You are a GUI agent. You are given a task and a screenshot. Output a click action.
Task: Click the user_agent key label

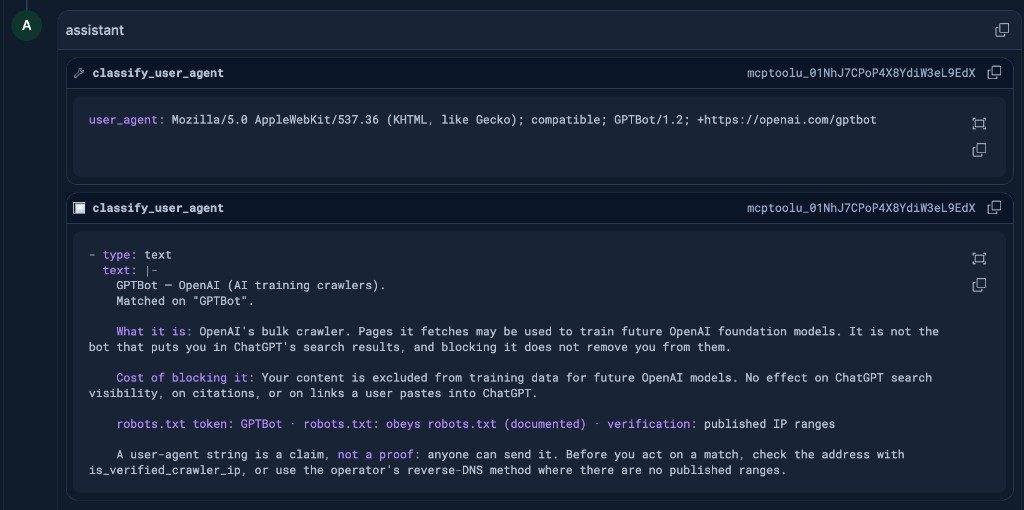(123, 120)
